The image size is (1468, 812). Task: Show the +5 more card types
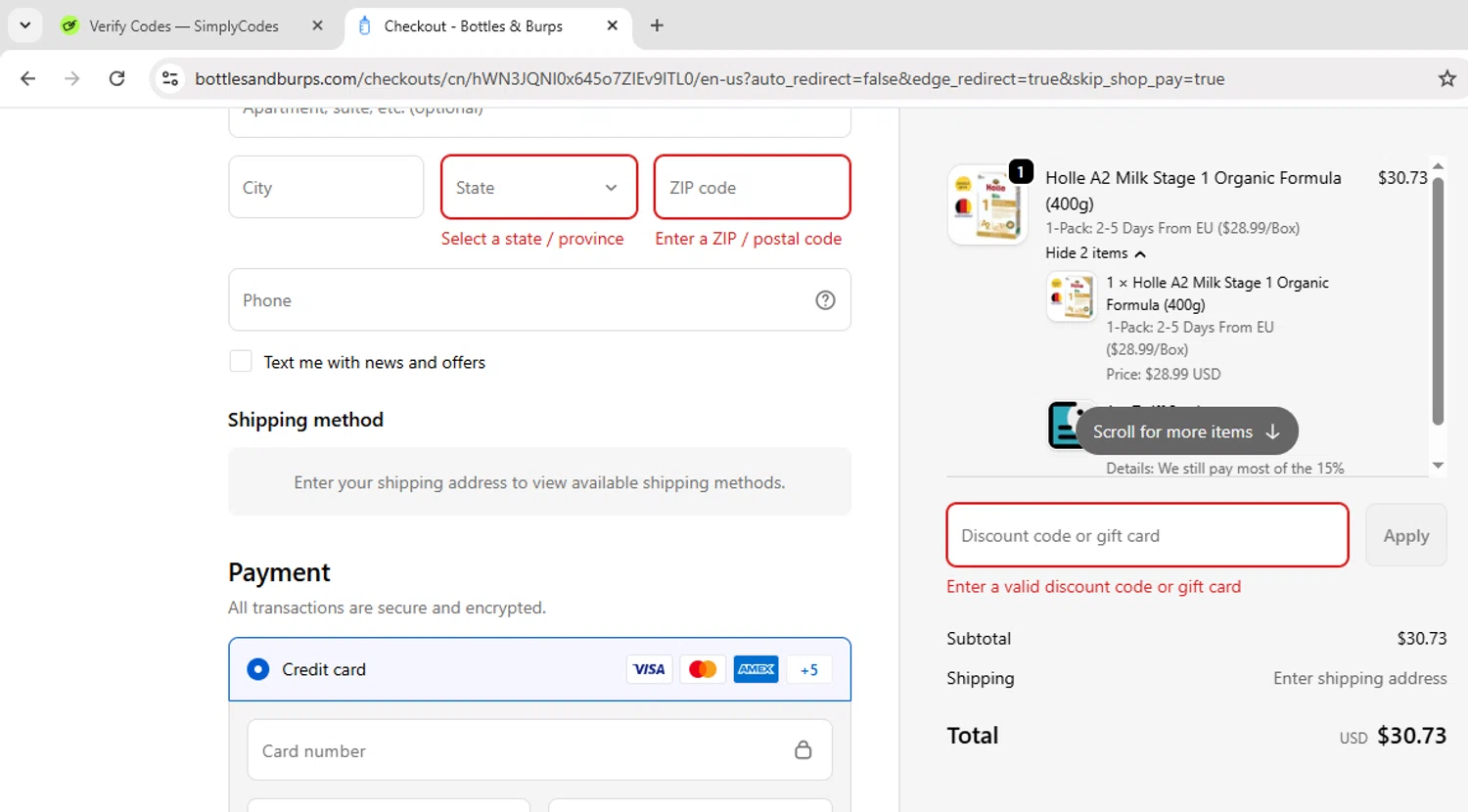pos(808,669)
